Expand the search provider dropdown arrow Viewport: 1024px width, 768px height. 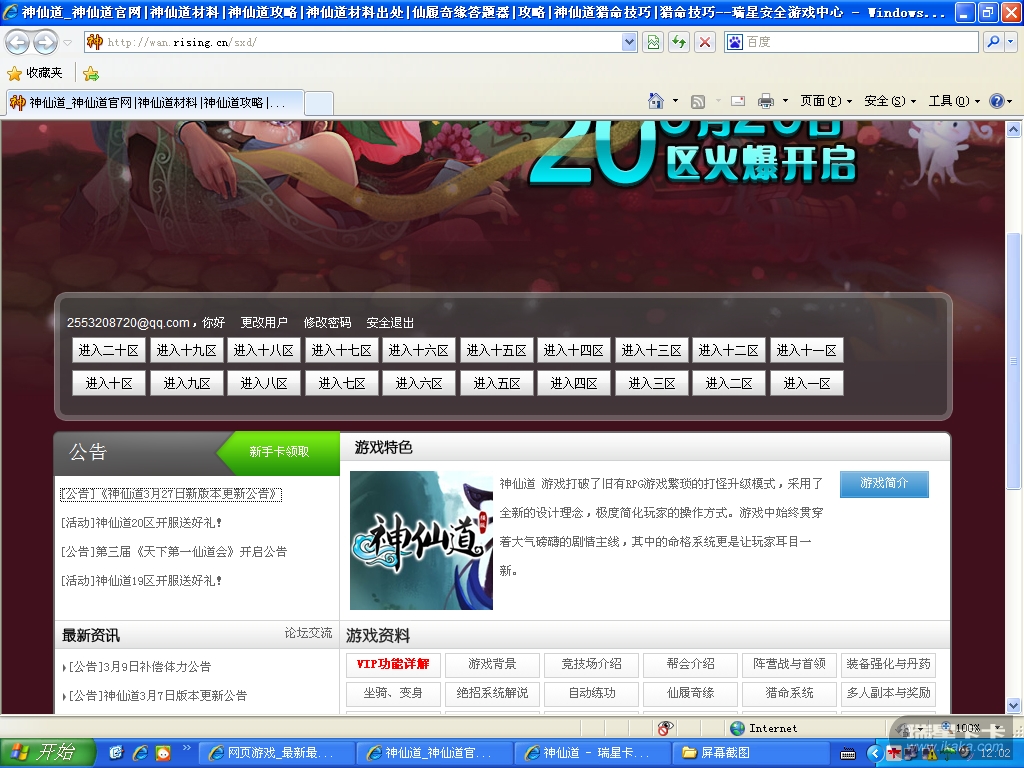tap(1010, 42)
